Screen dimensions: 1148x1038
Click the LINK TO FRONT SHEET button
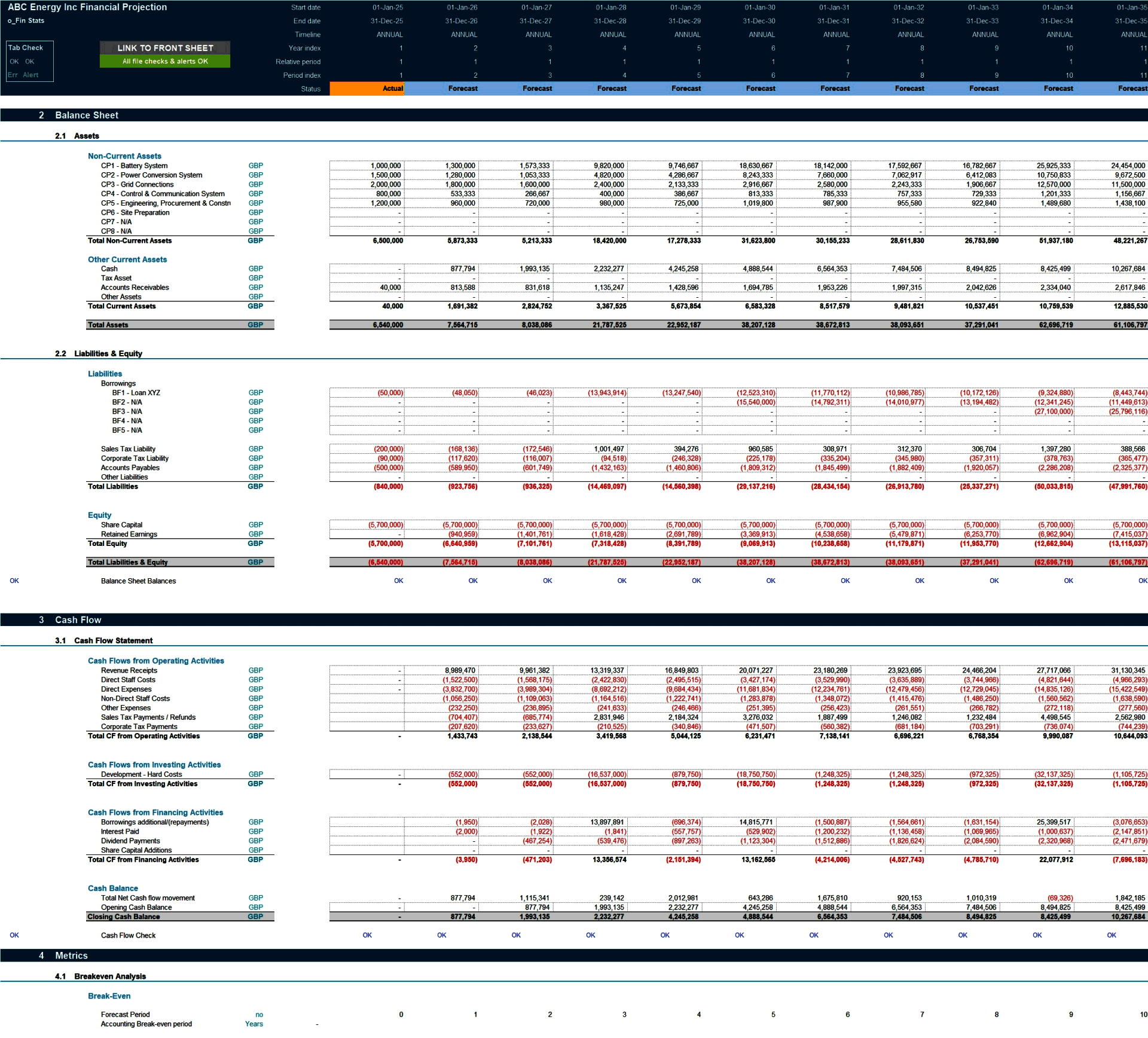[x=164, y=48]
